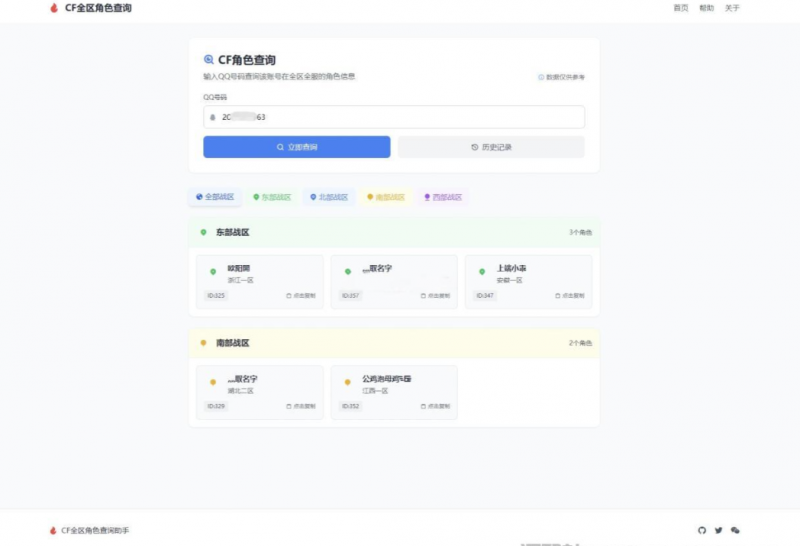Screen dimensions: 800x546
Task: Copy the ID:357 card via 点击复制
Action: tap(435, 295)
